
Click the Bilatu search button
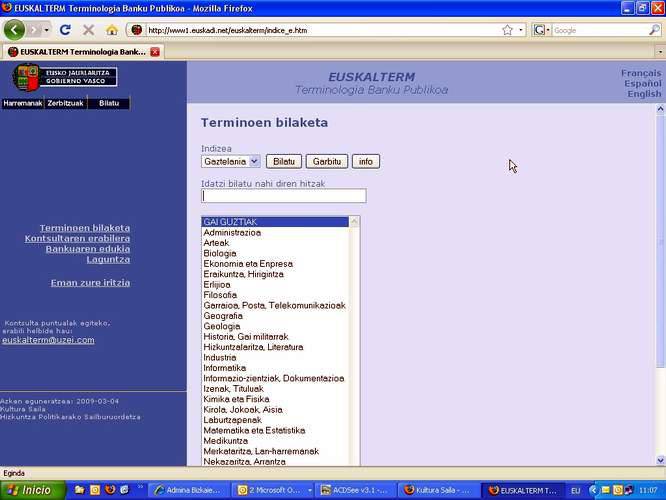[284, 161]
